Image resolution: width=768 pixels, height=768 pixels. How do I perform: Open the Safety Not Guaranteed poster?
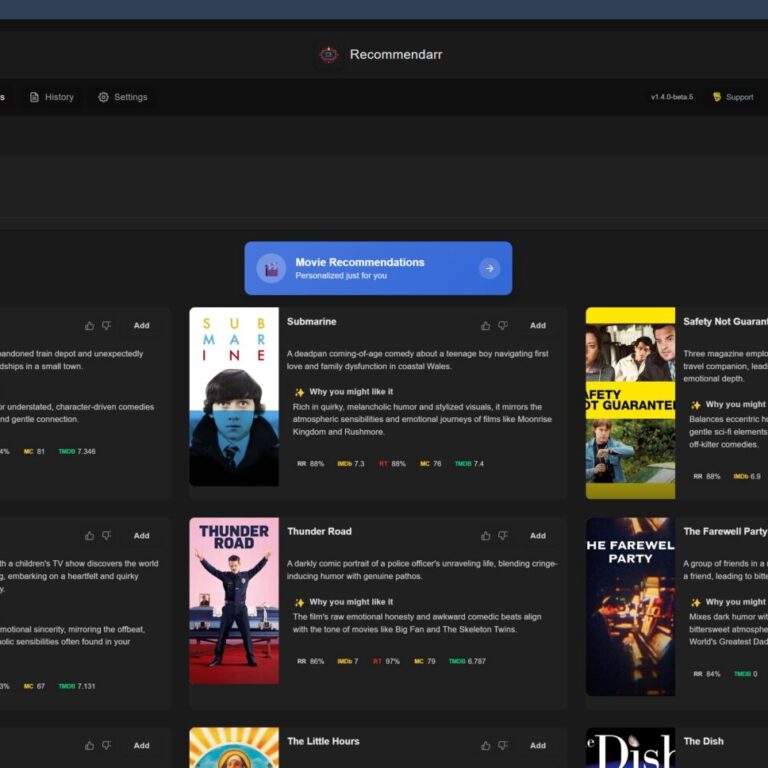coord(630,403)
